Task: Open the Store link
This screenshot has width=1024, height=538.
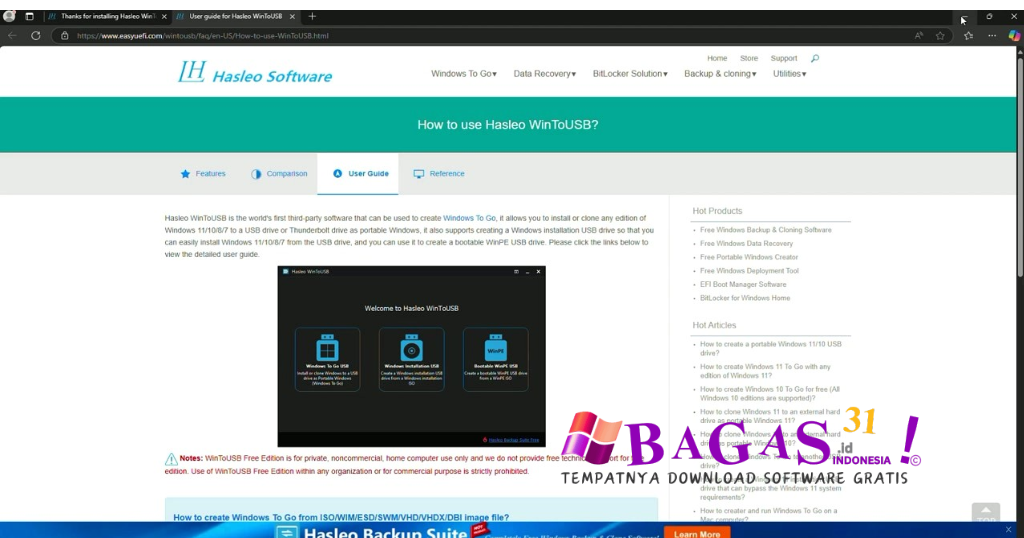Action: point(749,58)
